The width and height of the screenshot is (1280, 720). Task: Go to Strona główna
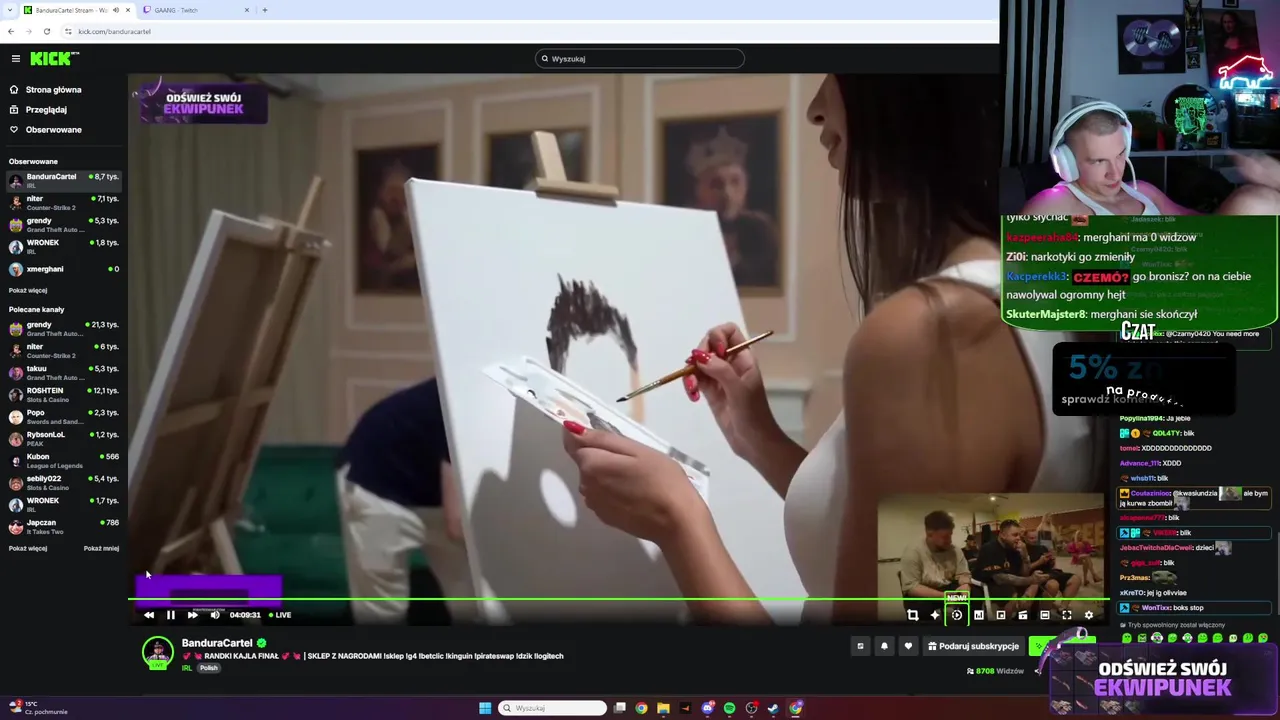tap(45, 90)
